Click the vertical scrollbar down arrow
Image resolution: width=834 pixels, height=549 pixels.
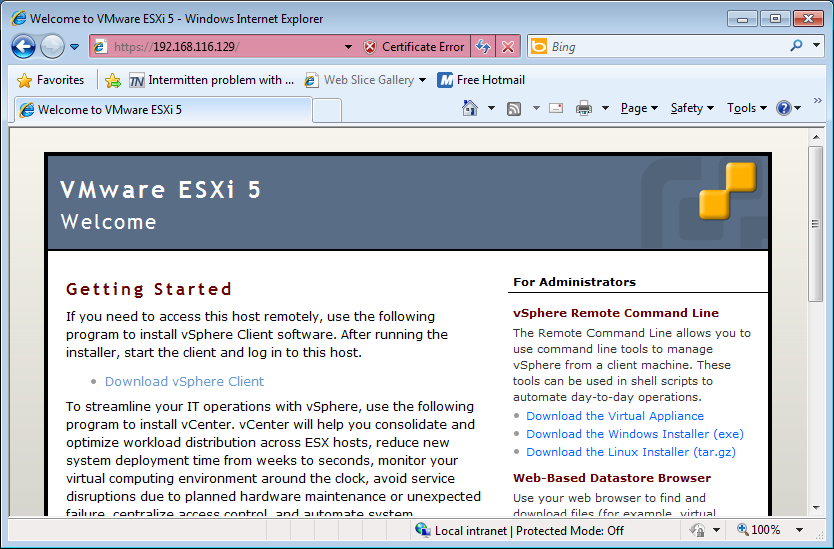pos(815,508)
